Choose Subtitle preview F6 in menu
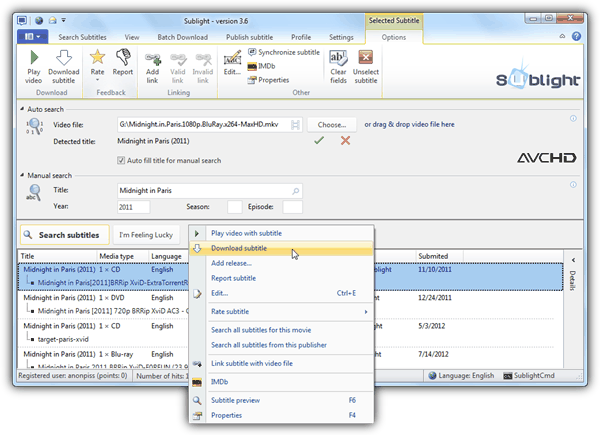 (282, 400)
